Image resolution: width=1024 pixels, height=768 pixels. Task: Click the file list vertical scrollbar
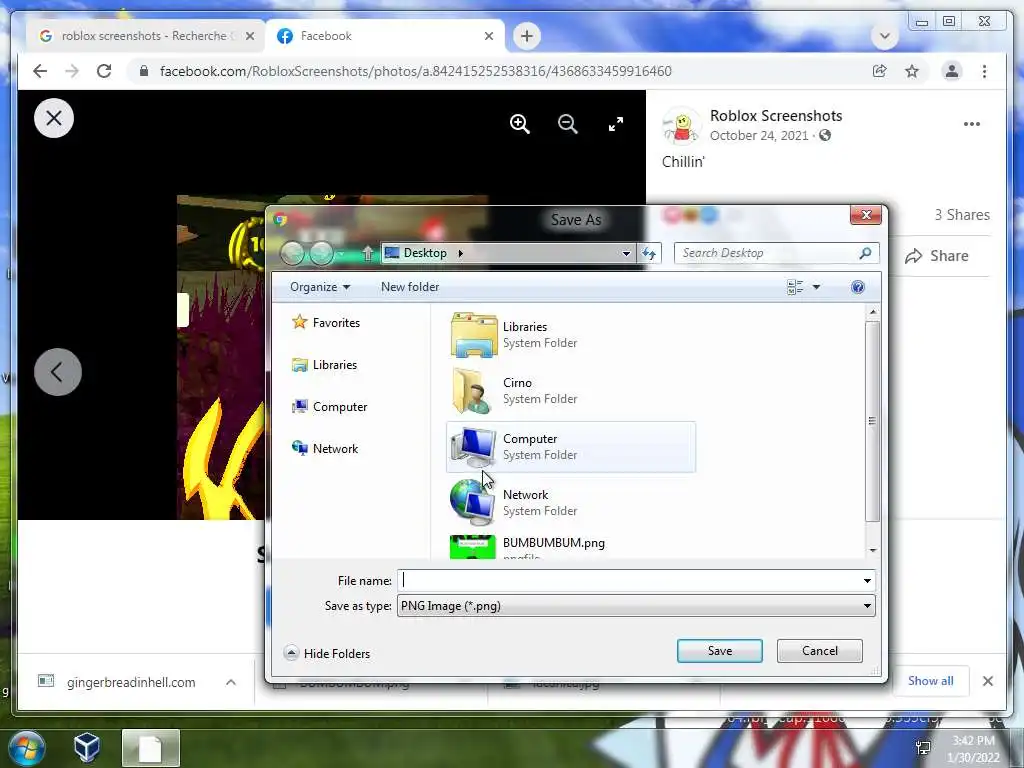(x=872, y=421)
